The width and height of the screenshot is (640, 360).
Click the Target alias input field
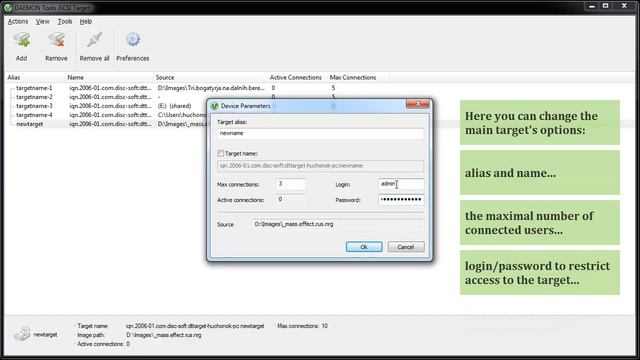click(x=320, y=133)
